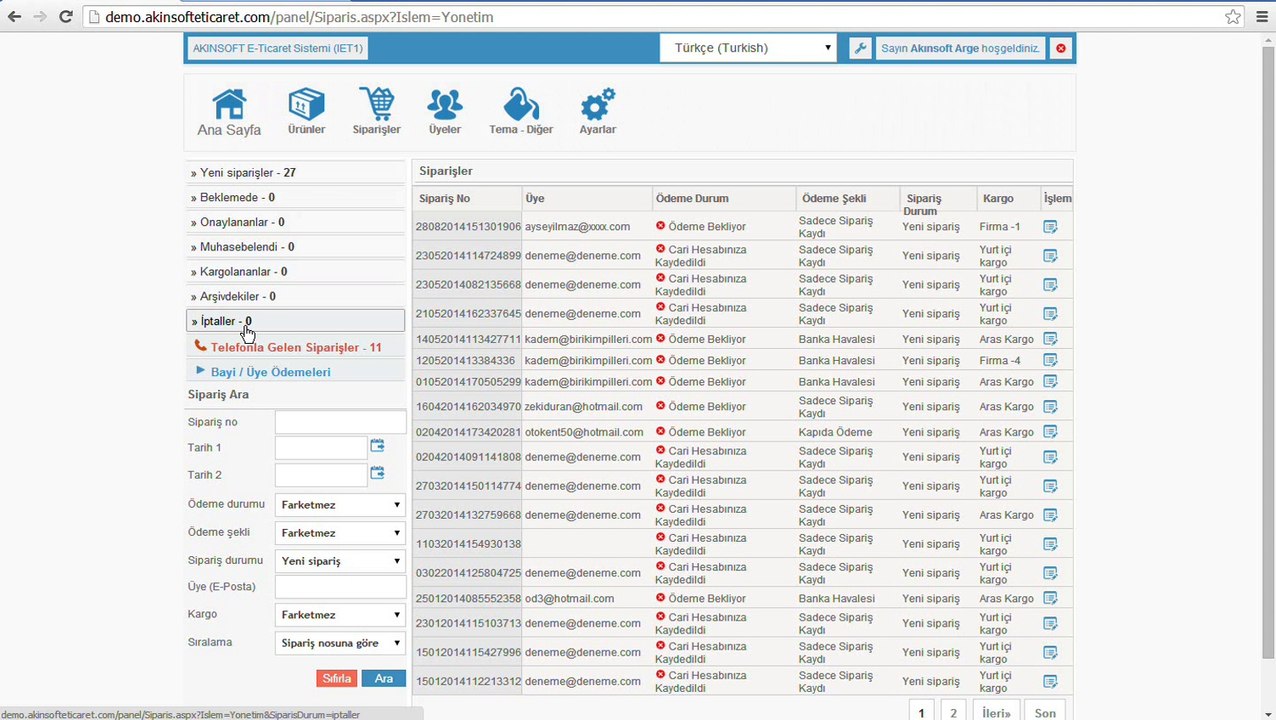Screen dimensions: 1276x720
Task: Select Arşivdekiler - 0 menu item
Action: click(296, 296)
